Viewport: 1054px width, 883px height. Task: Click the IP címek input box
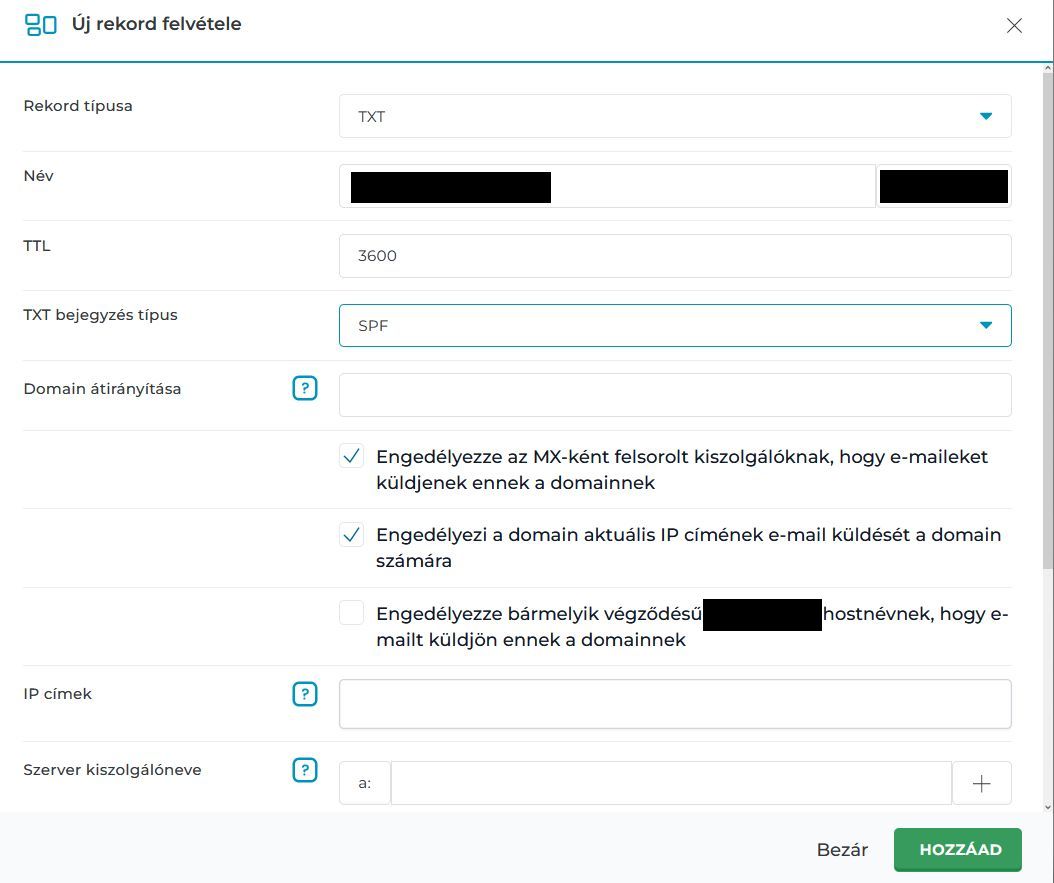click(675, 704)
